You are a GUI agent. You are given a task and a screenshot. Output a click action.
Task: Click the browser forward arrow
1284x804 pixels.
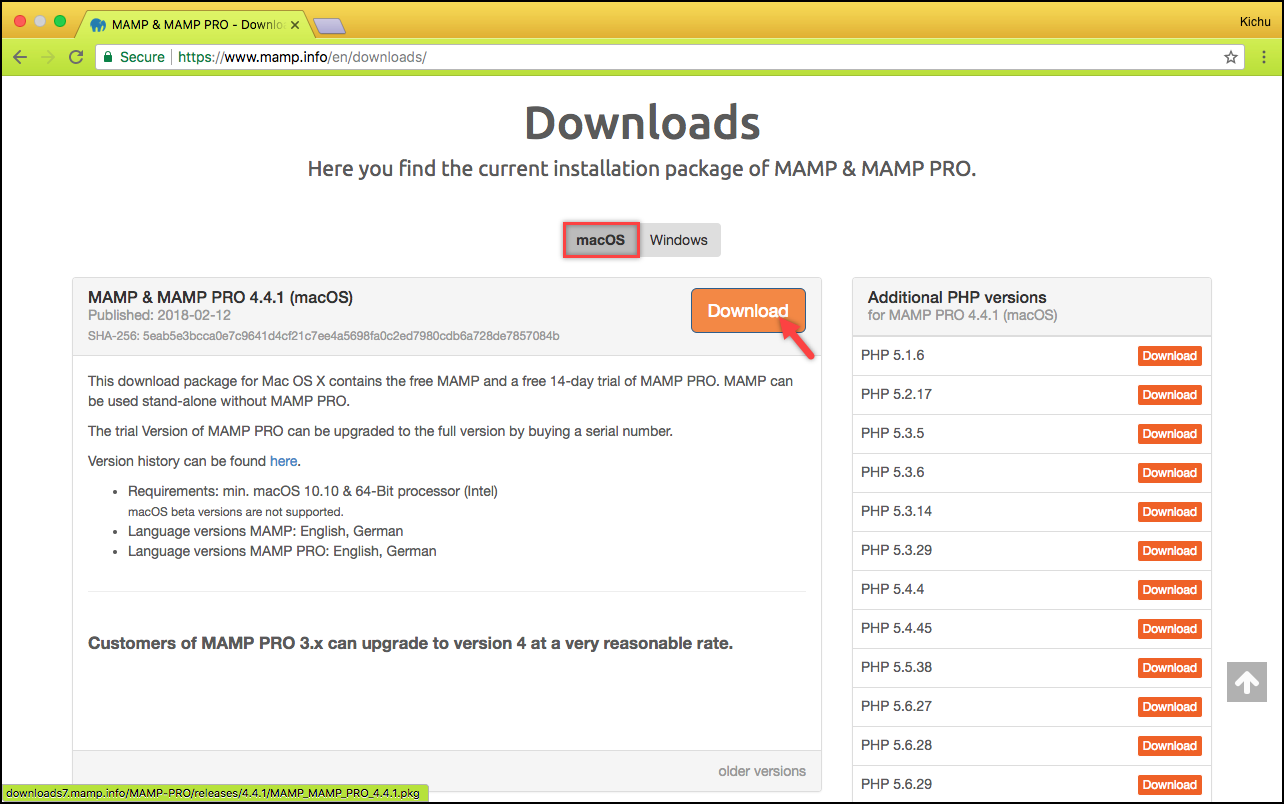point(48,57)
